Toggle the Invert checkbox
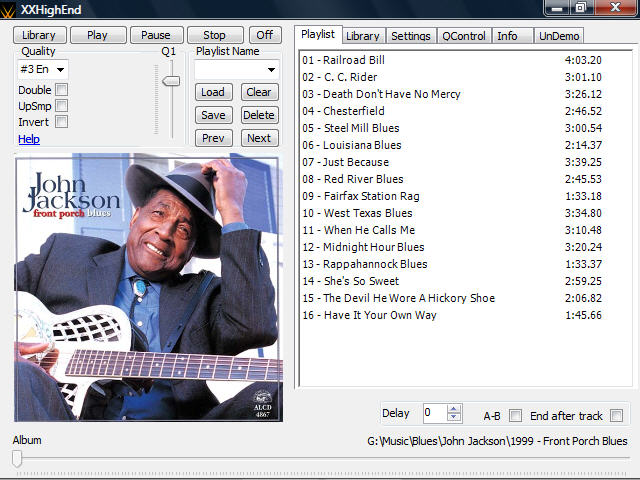The width and height of the screenshot is (640, 480). coord(62,122)
